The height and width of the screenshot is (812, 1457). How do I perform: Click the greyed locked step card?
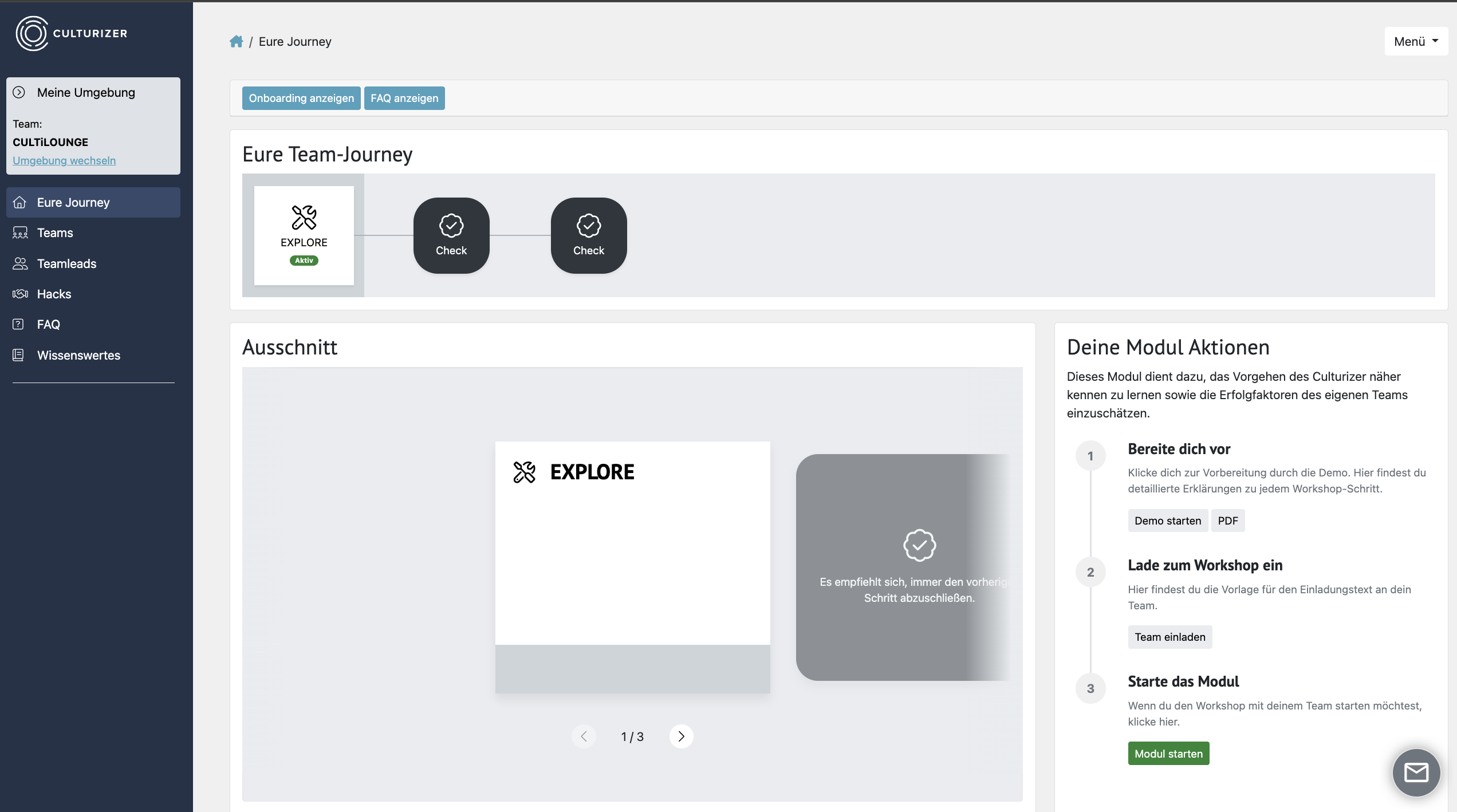point(902,567)
